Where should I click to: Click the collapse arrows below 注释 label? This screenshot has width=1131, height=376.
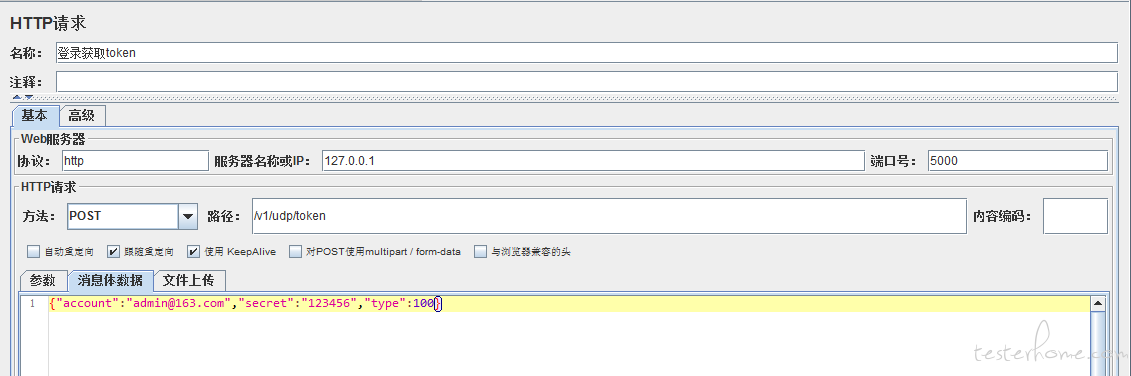coord(22,97)
